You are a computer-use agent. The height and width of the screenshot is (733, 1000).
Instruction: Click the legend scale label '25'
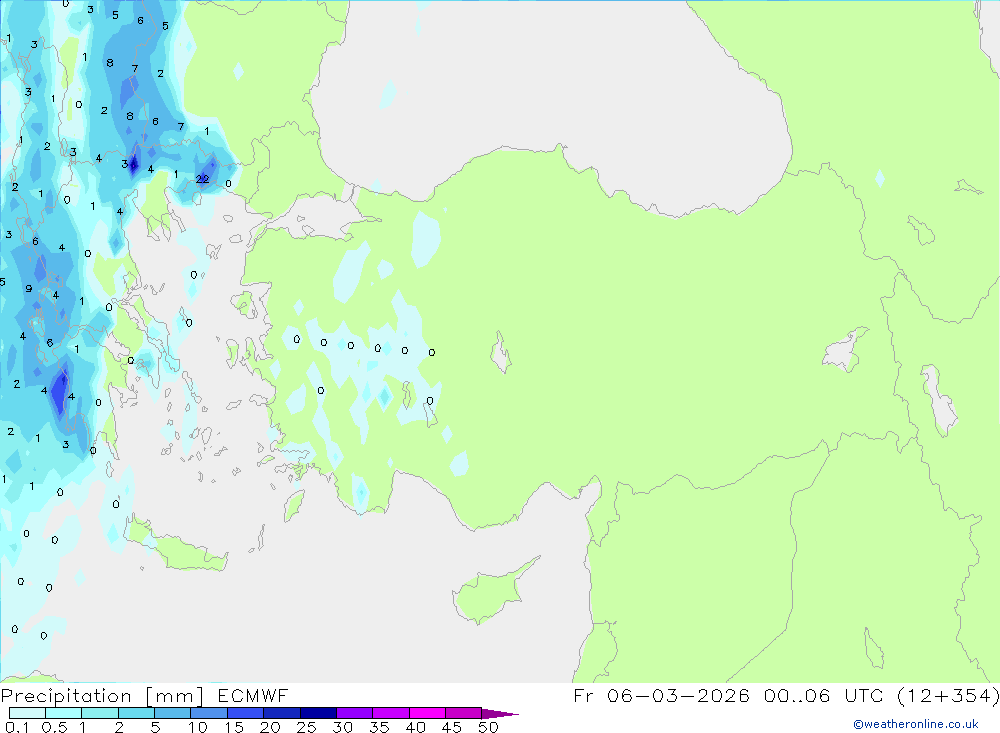click(307, 727)
